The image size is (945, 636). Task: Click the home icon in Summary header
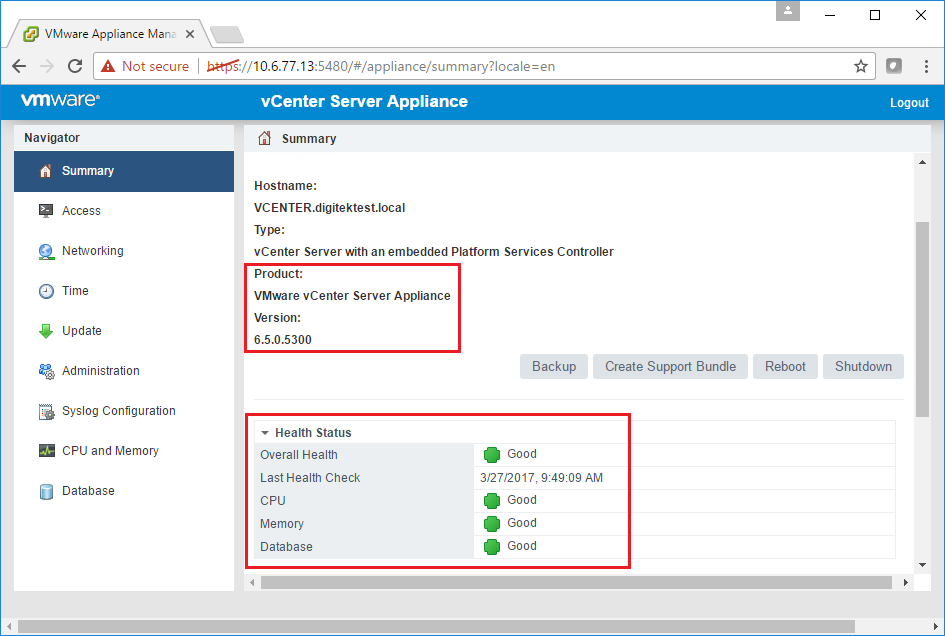[265, 139]
